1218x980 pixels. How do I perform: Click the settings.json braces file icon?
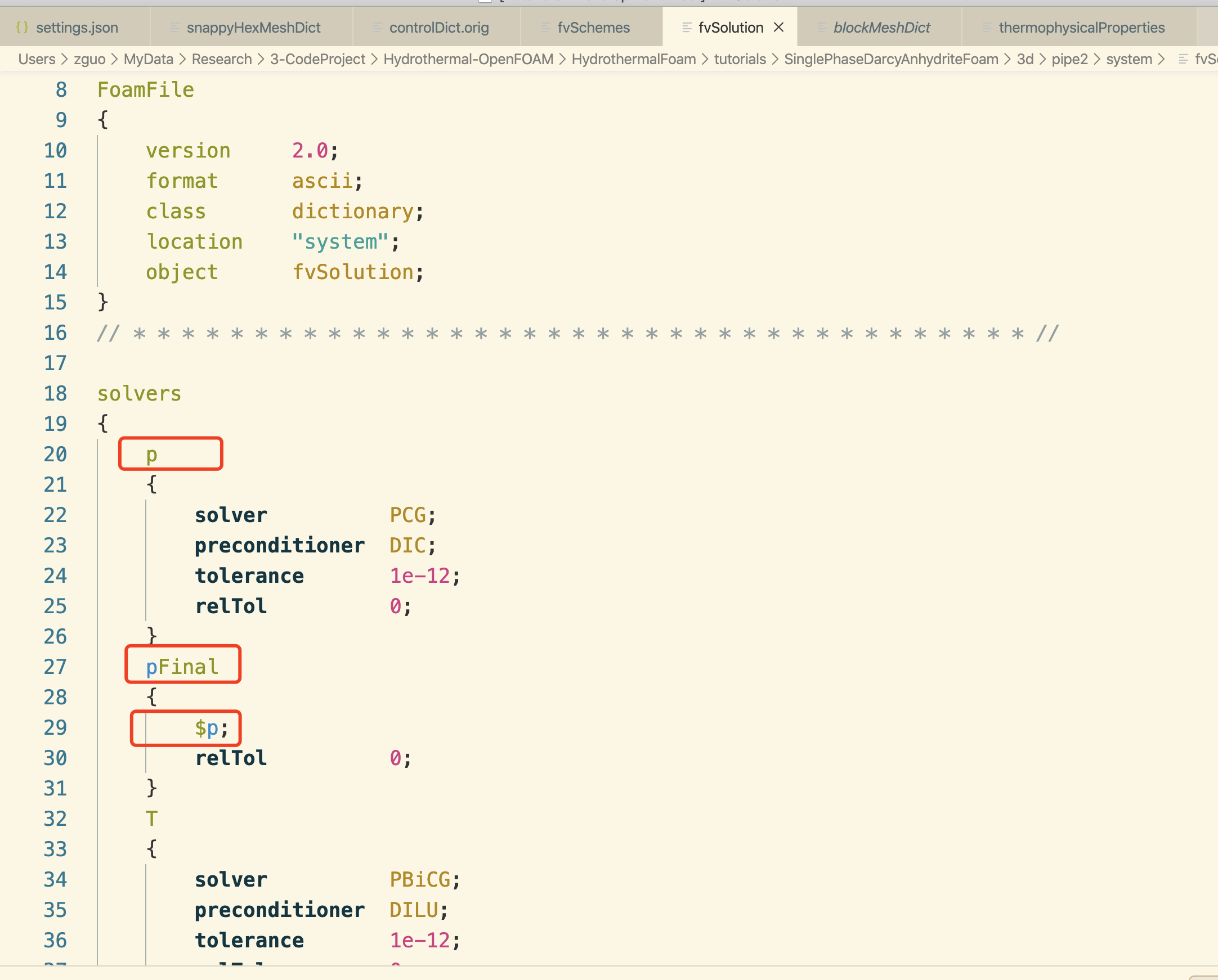pyautogui.click(x=22, y=27)
